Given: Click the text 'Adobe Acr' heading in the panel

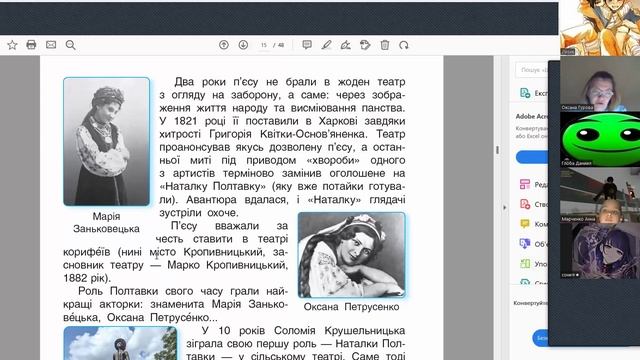Looking at the screenshot, I should pyautogui.click(x=531, y=116).
